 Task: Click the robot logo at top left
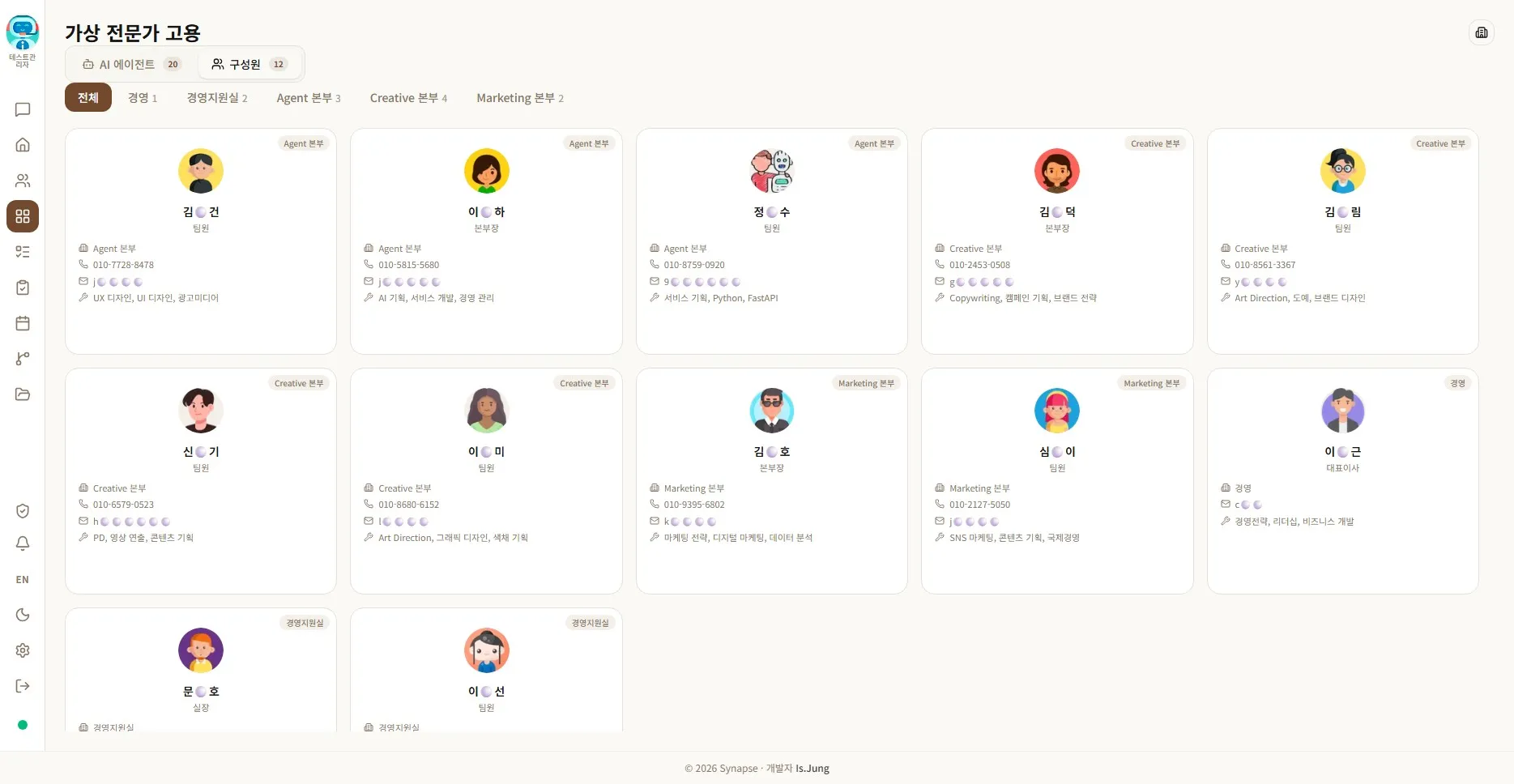pyautogui.click(x=23, y=34)
